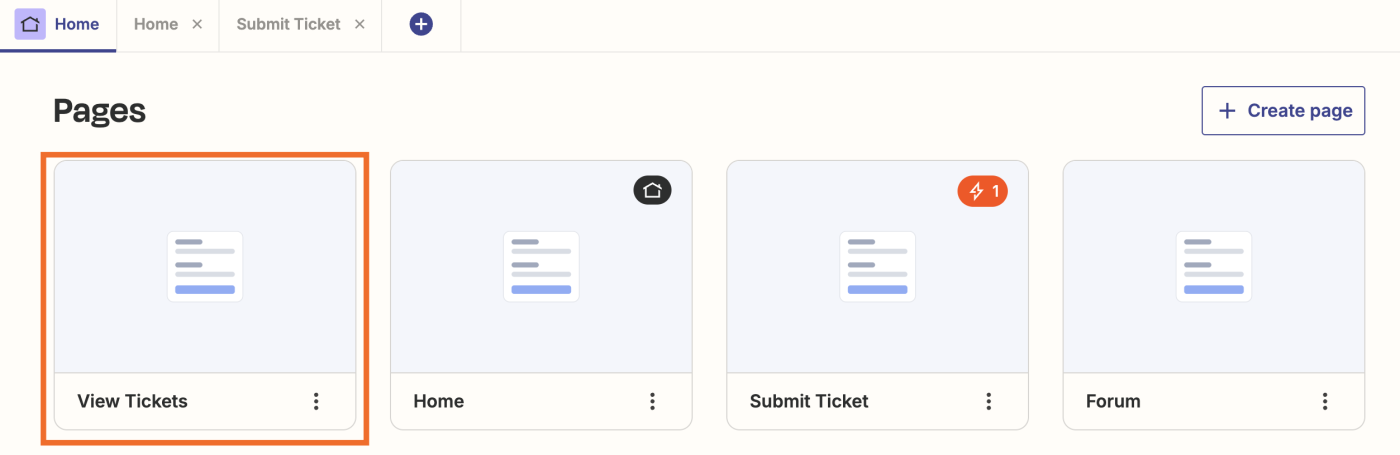
Task: Open the View Tickets page thumbnail
Action: (205, 267)
